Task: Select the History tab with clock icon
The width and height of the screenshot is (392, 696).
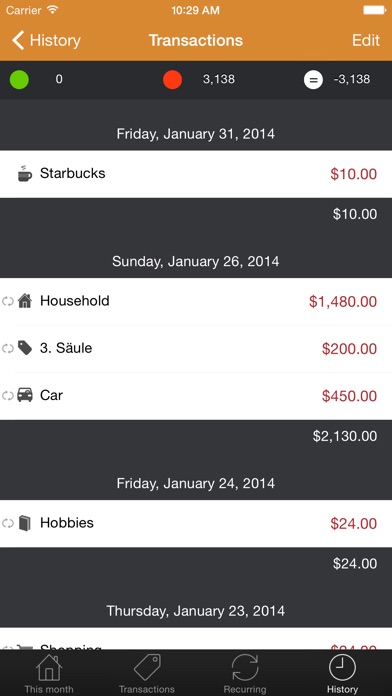Action: point(342,674)
